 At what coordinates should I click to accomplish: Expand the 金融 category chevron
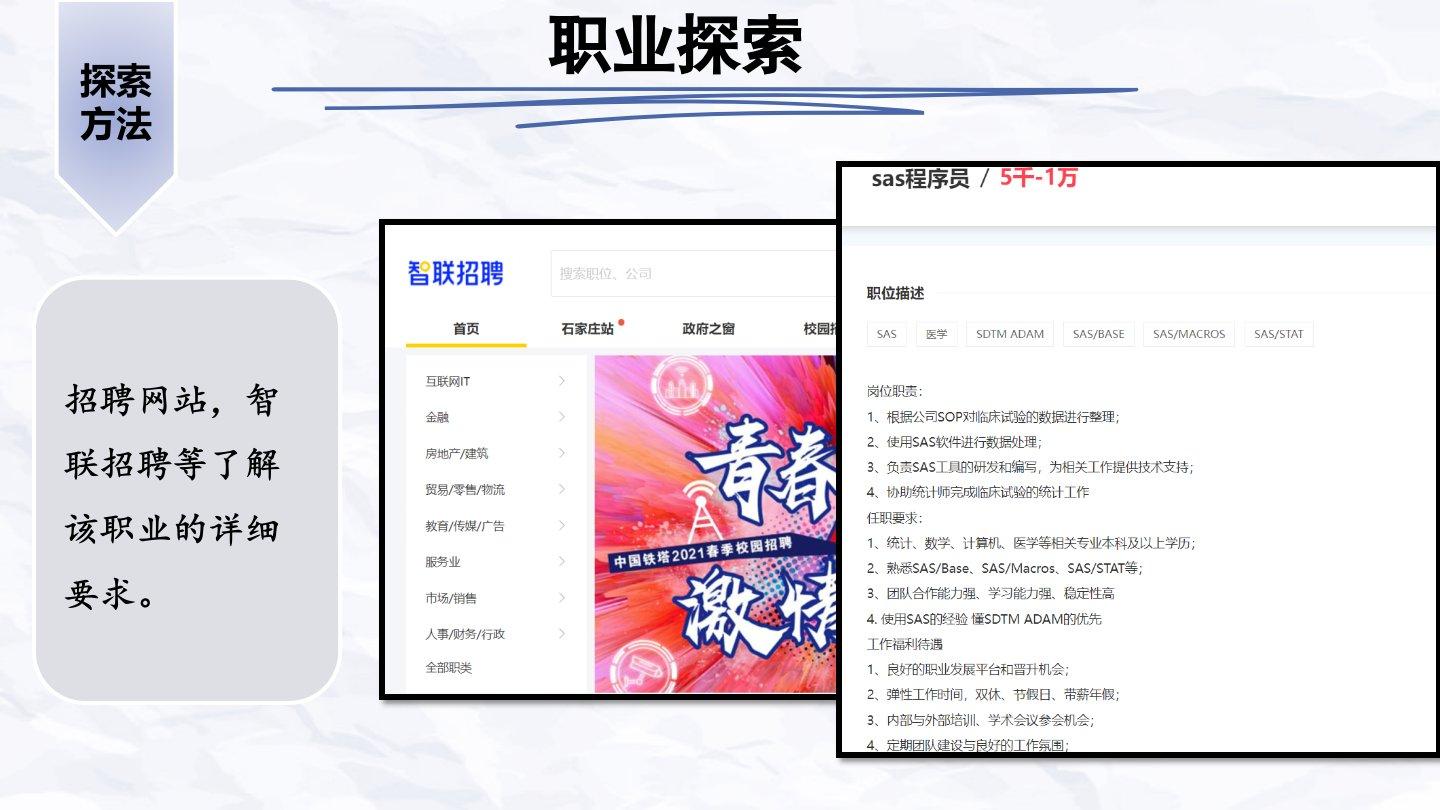tap(562, 417)
